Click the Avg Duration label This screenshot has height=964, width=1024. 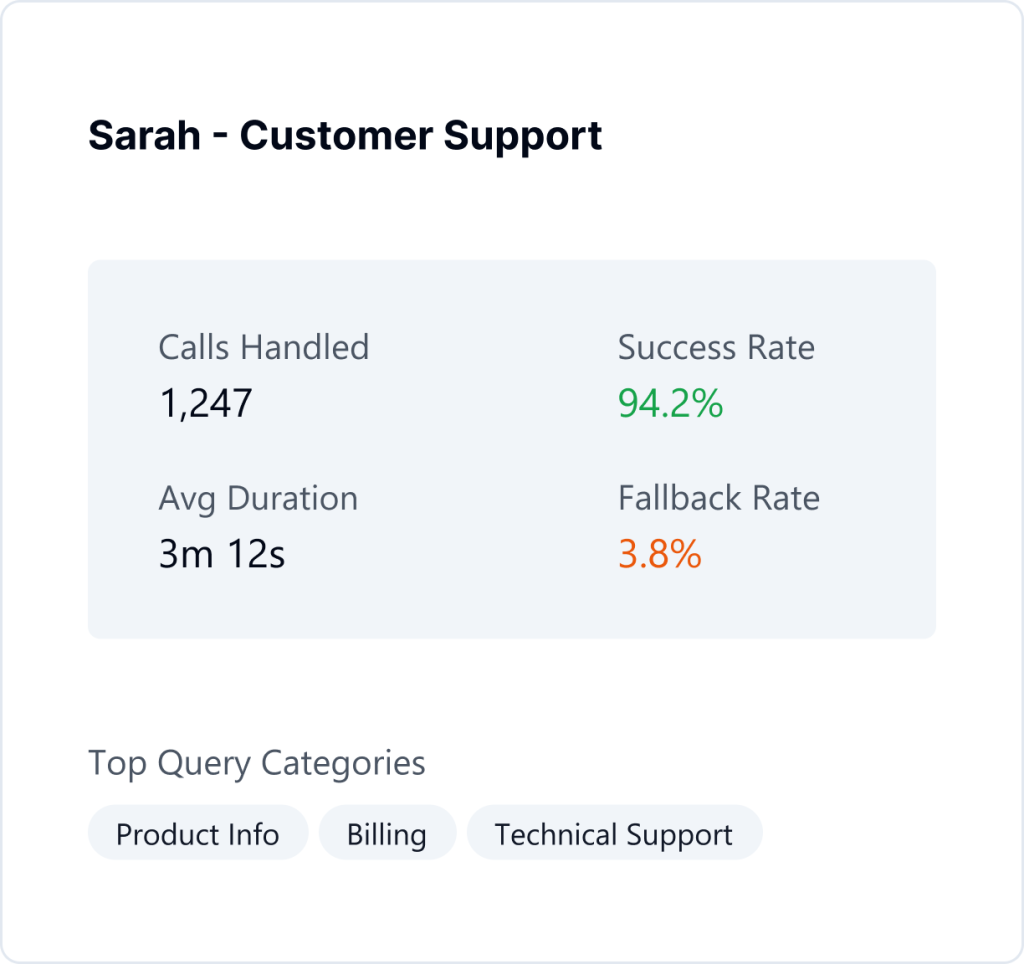(x=258, y=498)
